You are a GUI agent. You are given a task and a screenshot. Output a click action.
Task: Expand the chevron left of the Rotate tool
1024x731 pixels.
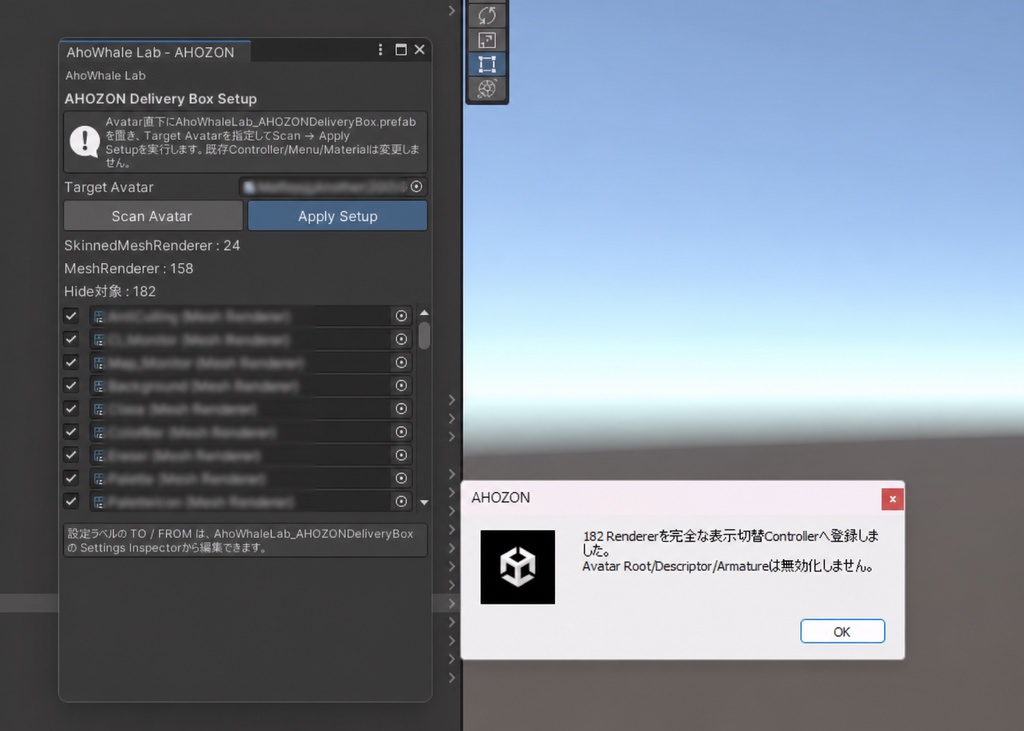pyautogui.click(x=452, y=10)
